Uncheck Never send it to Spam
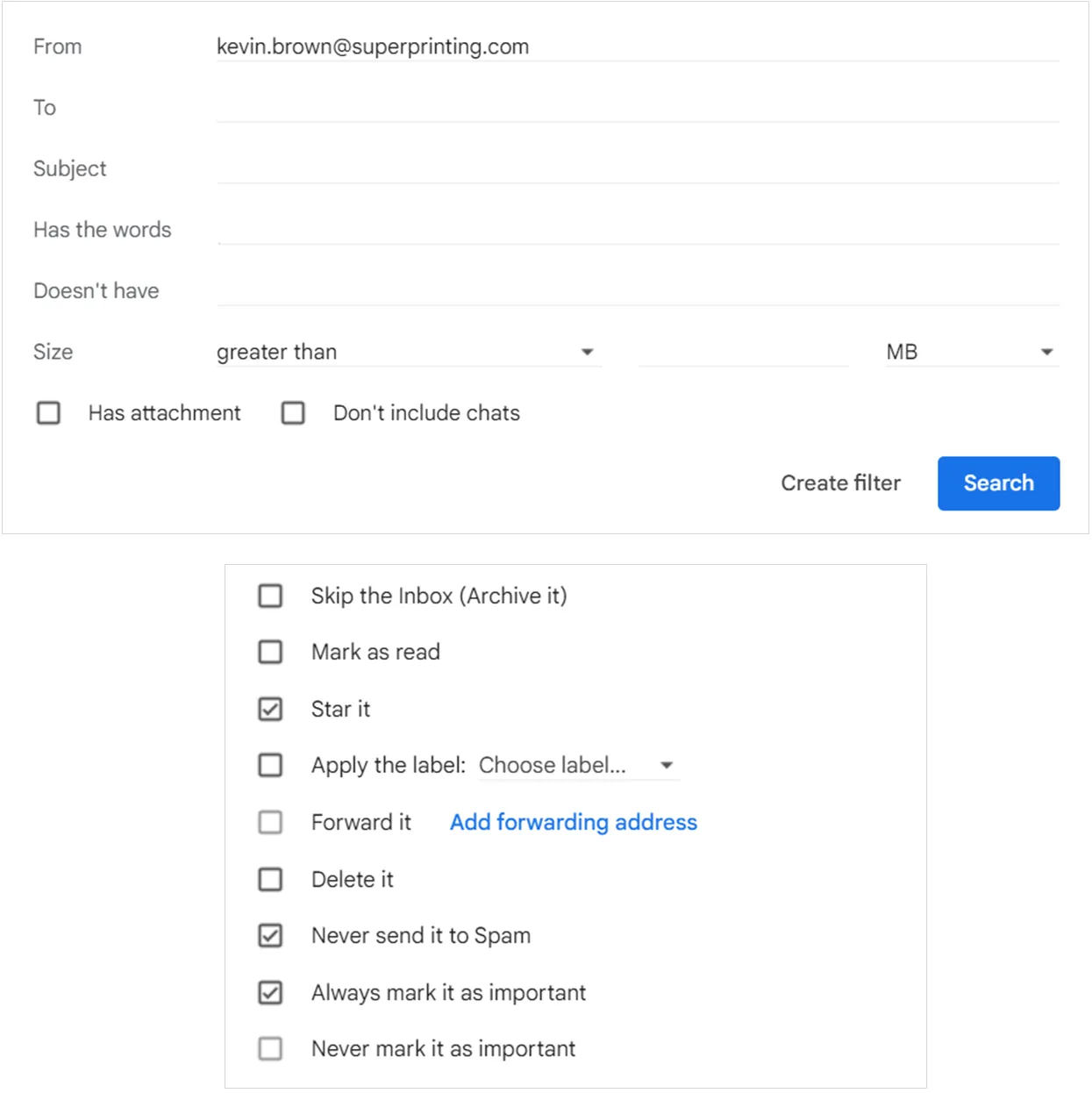The width and height of the screenshot is (1092, 1093). [x=270, y=936]
